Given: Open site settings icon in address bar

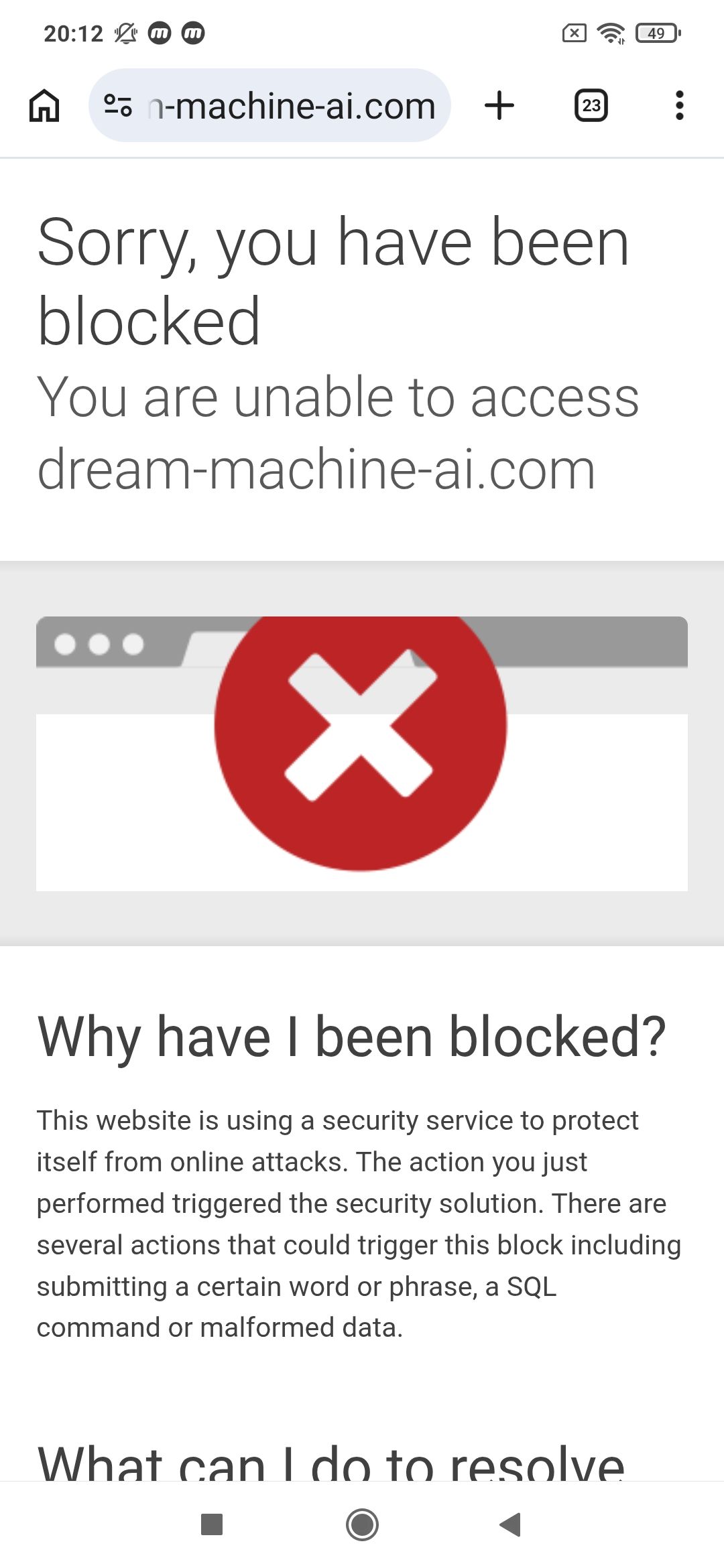Looking at the screenshot, I should [x=118, y=106].
